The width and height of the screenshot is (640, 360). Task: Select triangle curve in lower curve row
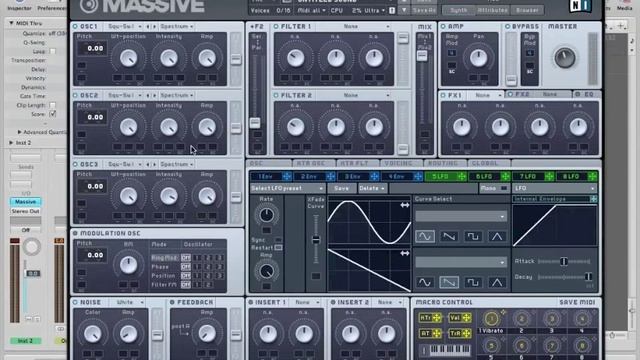[x=497, y=282]
